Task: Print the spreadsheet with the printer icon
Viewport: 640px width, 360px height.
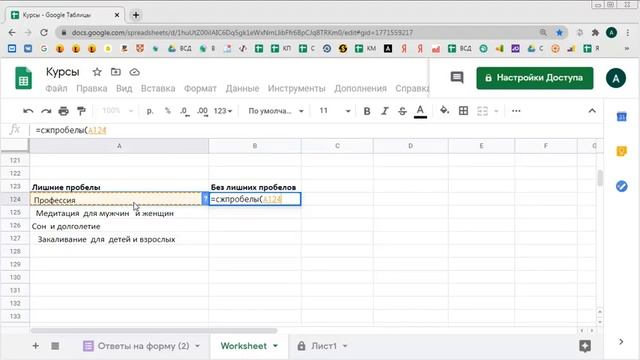Action: coord(63,111)
